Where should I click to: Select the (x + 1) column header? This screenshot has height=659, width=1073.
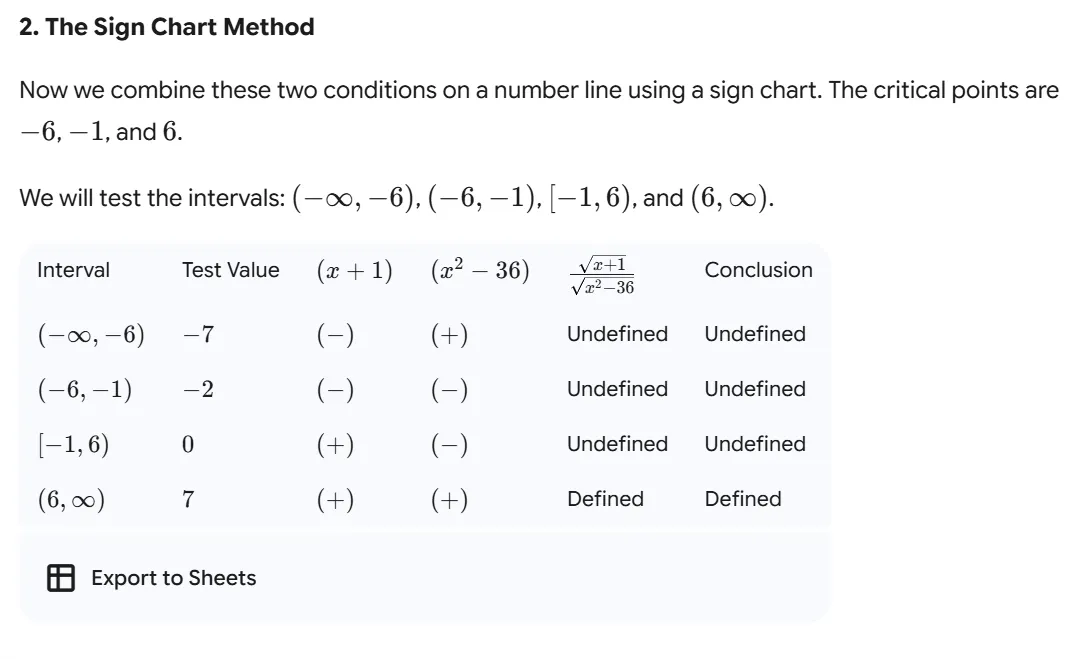click(354, 270)
